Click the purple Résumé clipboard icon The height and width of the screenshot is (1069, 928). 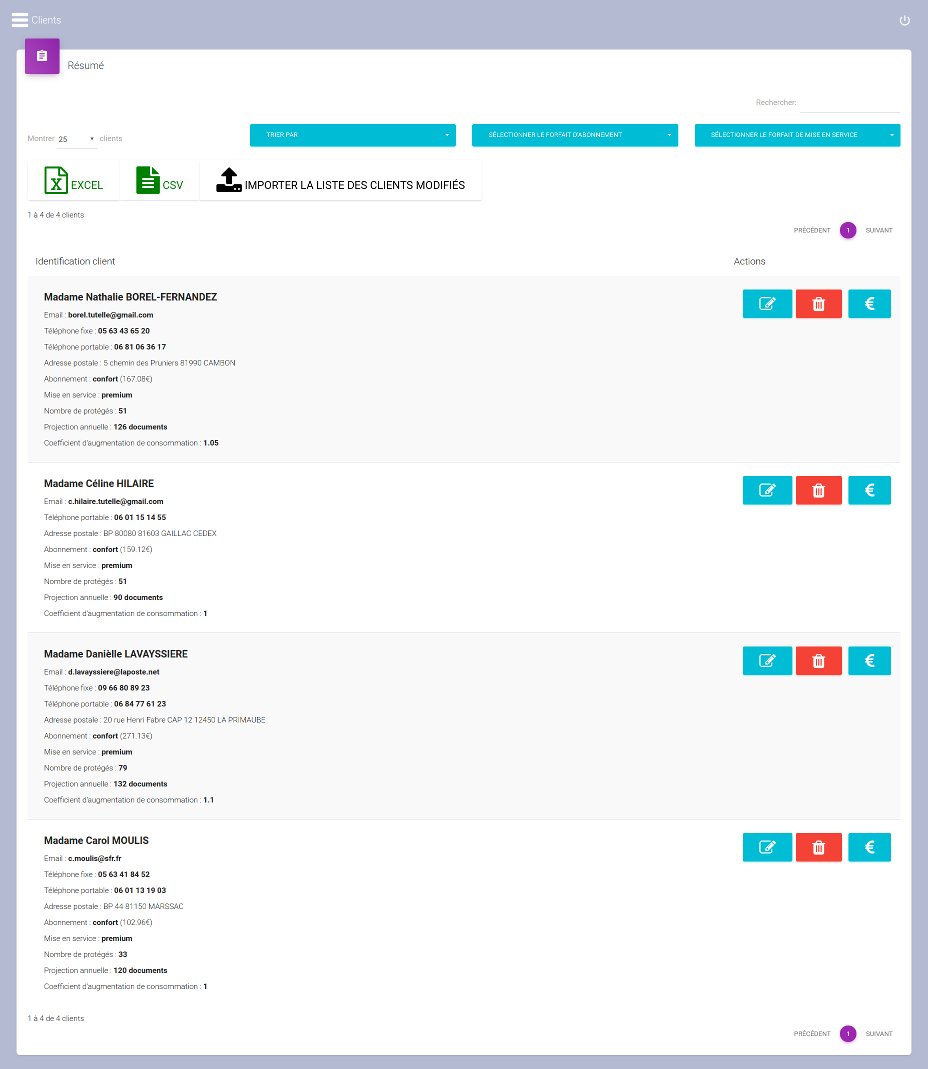[x=42, y=56]
